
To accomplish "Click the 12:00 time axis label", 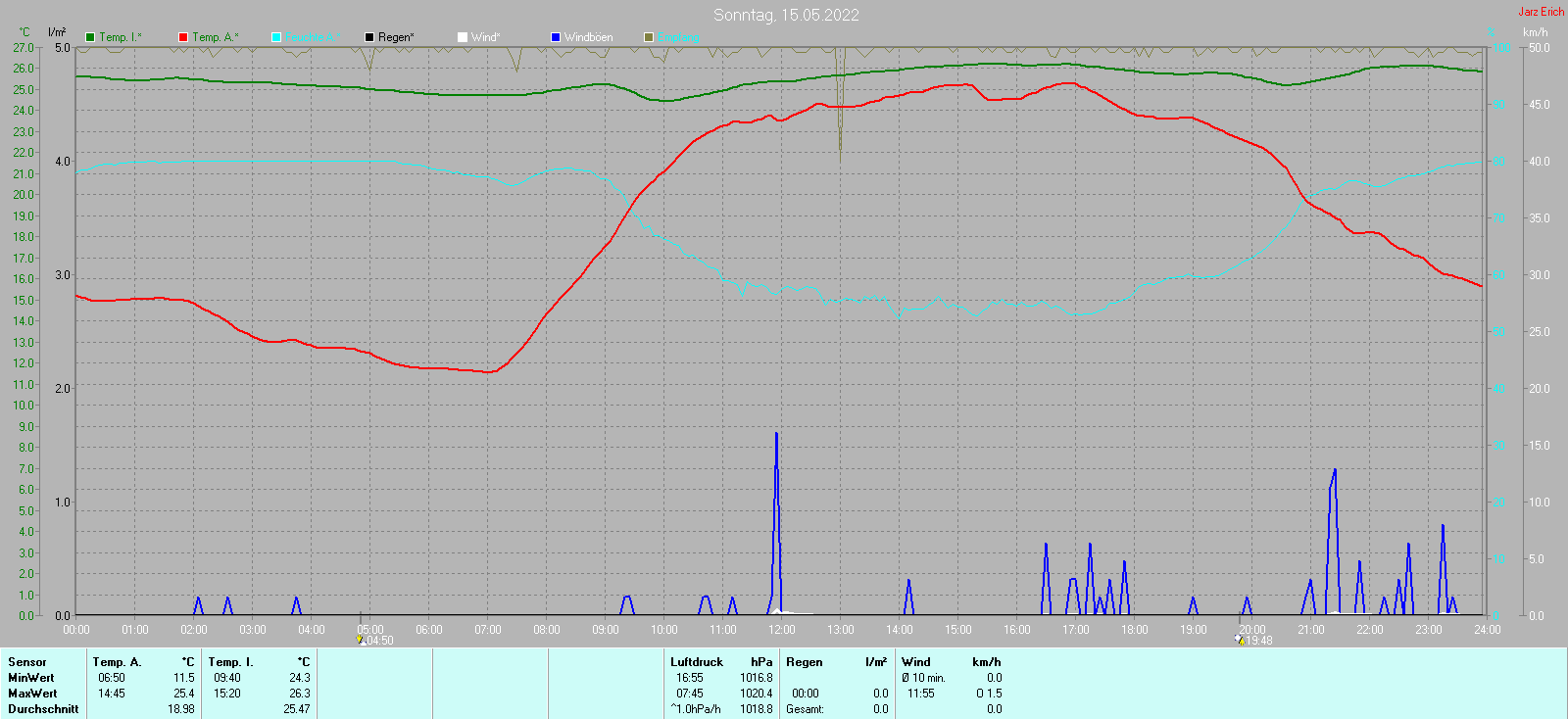I will (x=781, y=630).
